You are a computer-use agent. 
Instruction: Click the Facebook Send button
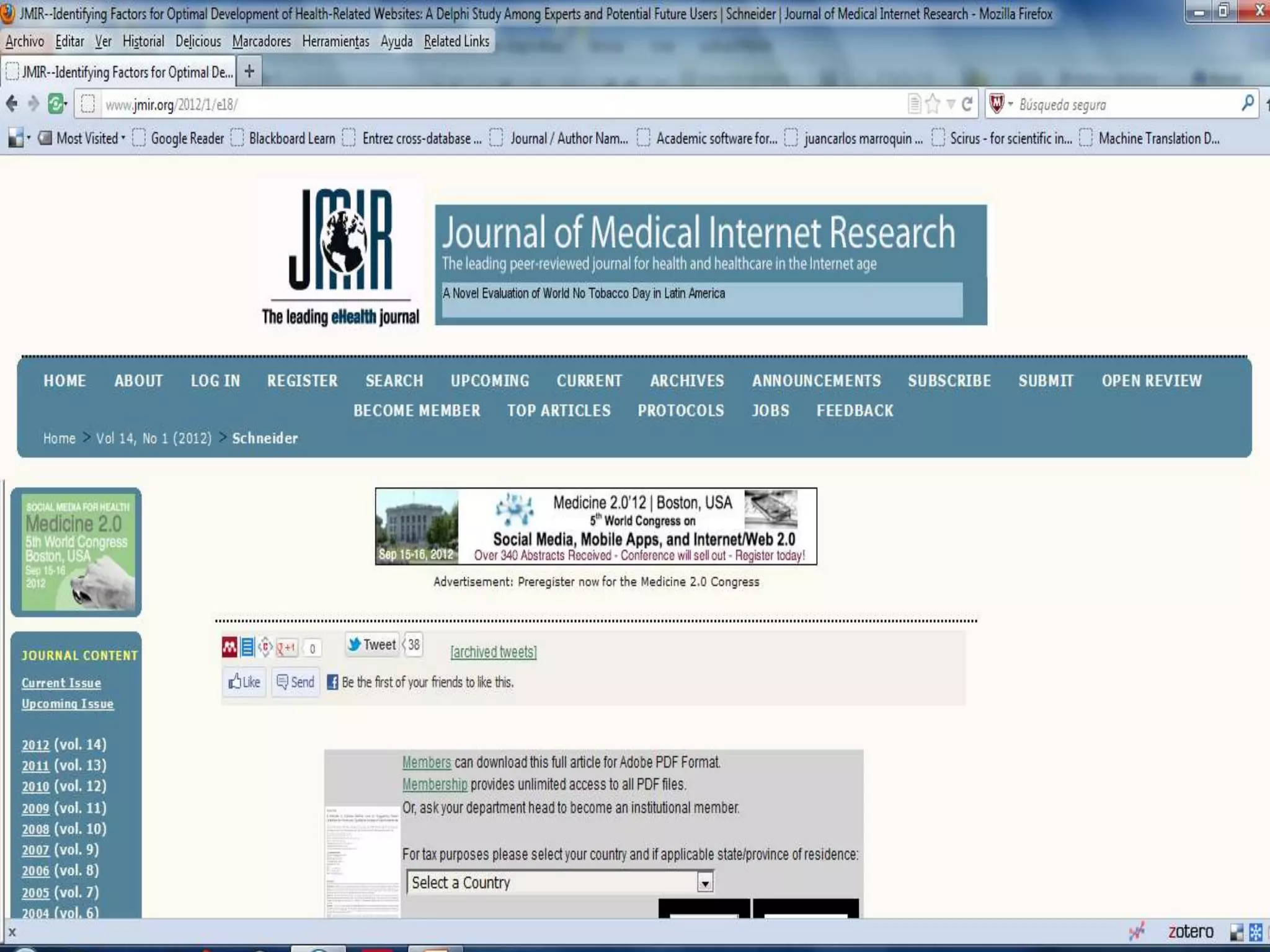coord(296,682)
